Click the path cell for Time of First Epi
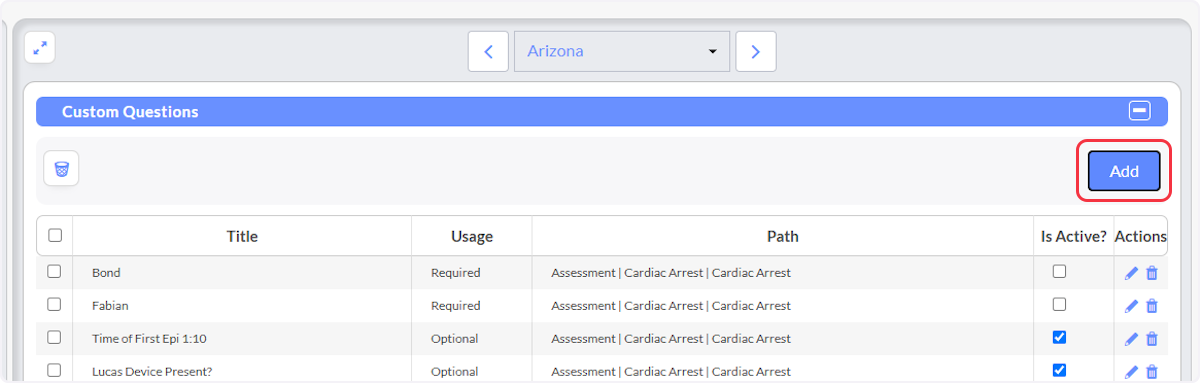Screen dimensions: 1200x383 click(x=783, y=338)
